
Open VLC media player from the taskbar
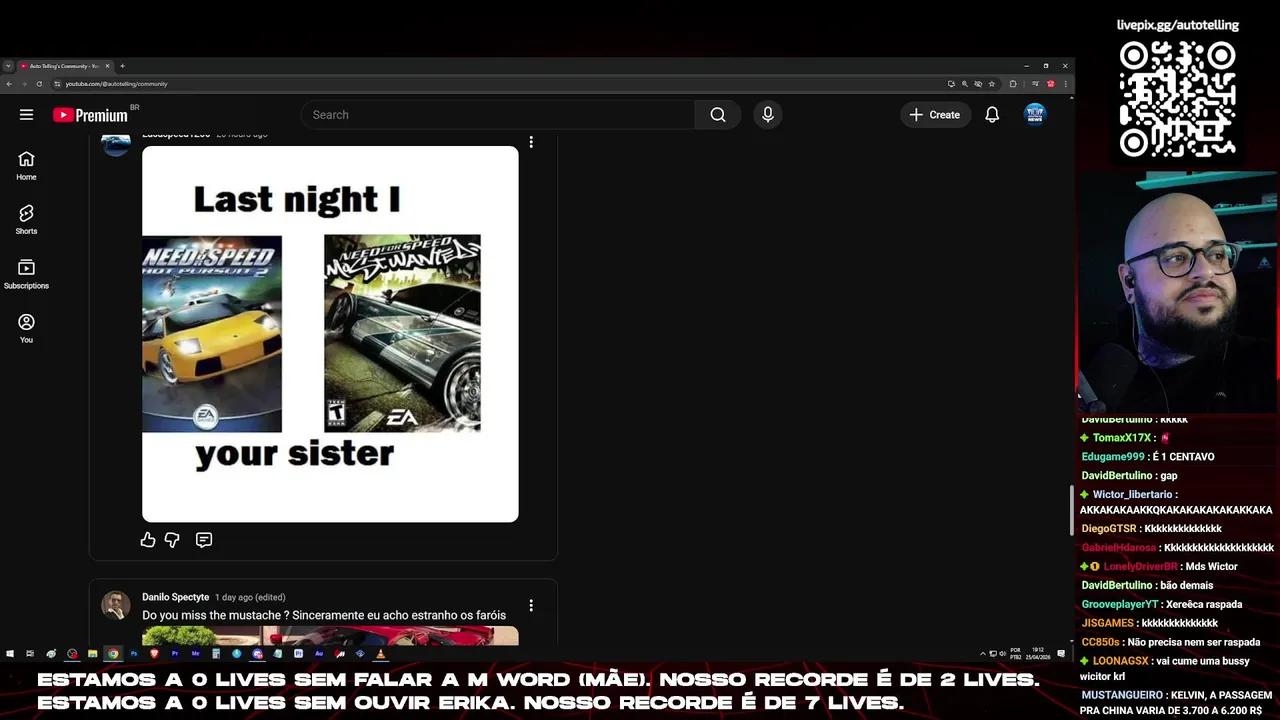pyautogui.click(x=380, y=653)
